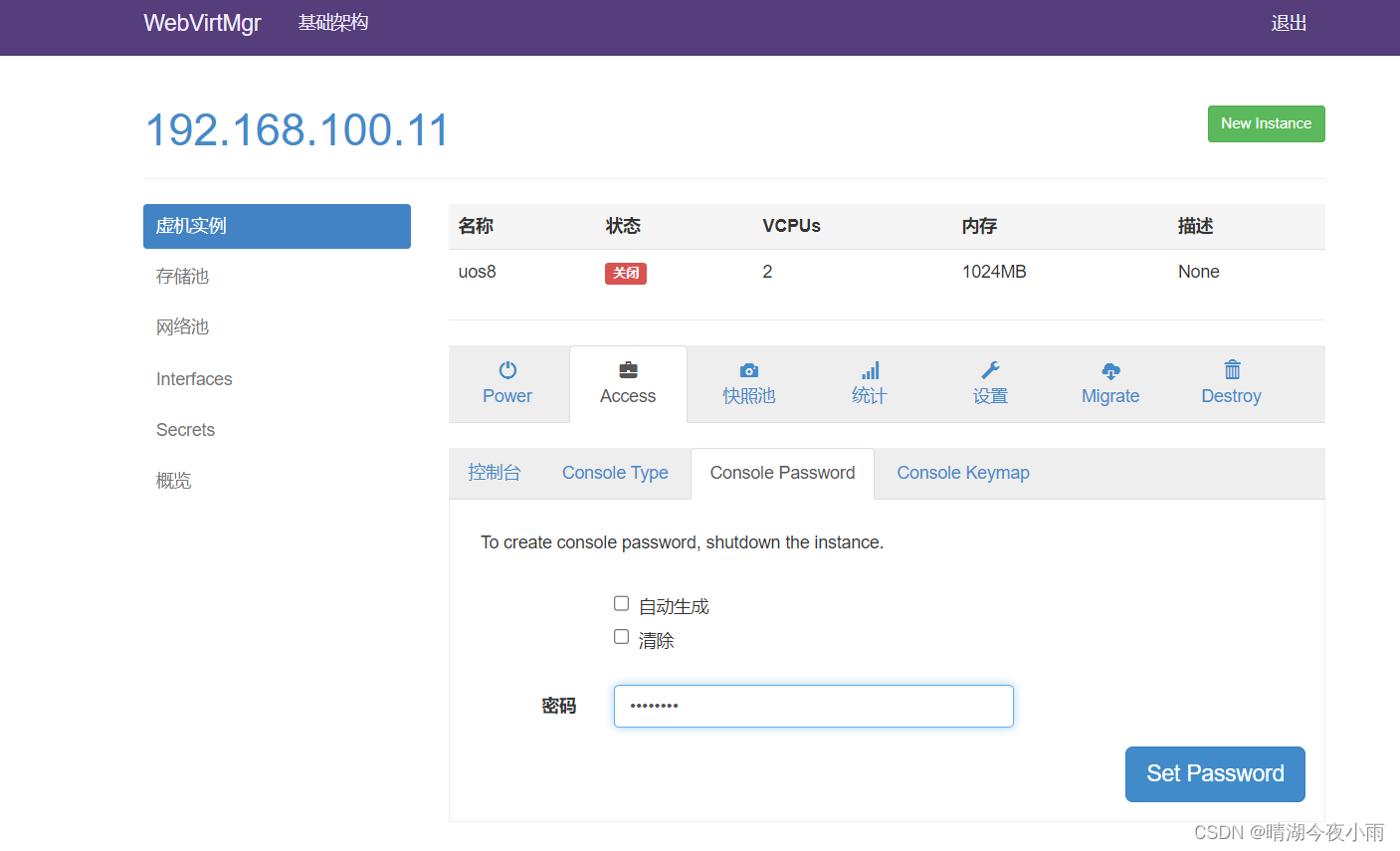Click the console password shutdown notice text
The image size is (1400, 851).
tap(682, 542)
